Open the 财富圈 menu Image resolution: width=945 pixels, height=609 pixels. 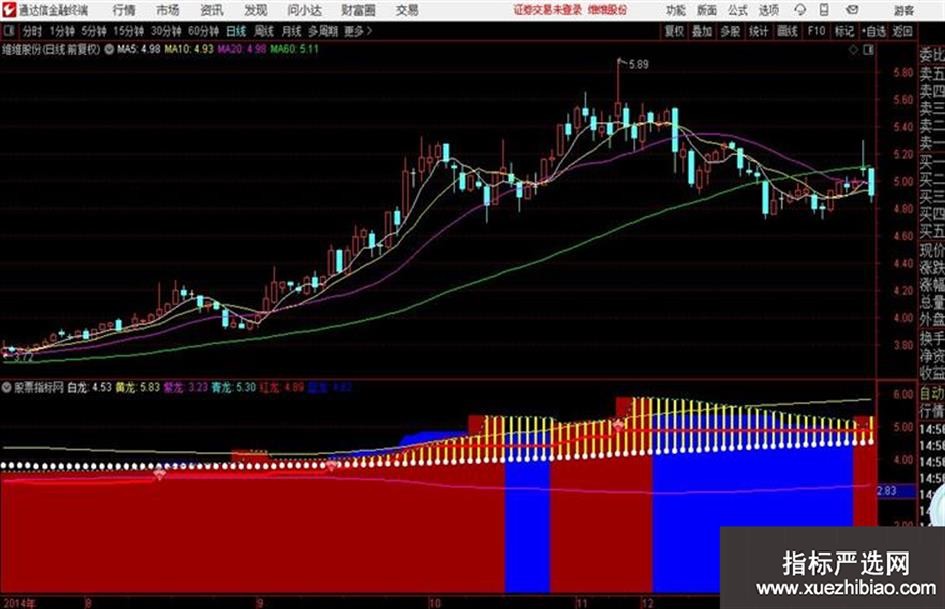tap(358, 10)
